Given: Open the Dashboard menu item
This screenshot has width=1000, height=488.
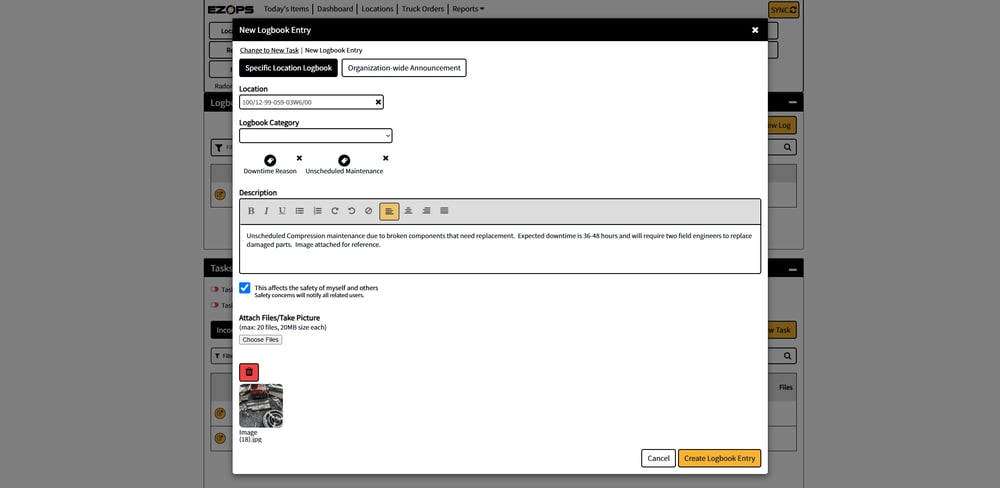Looking at the screenshot, I should [x=335, y=9].
